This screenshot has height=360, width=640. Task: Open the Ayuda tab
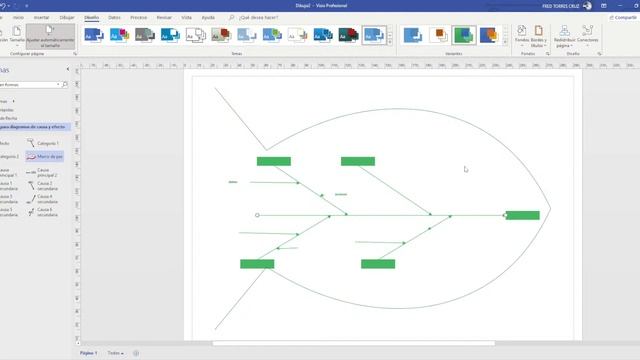click(x=208, y=18)
